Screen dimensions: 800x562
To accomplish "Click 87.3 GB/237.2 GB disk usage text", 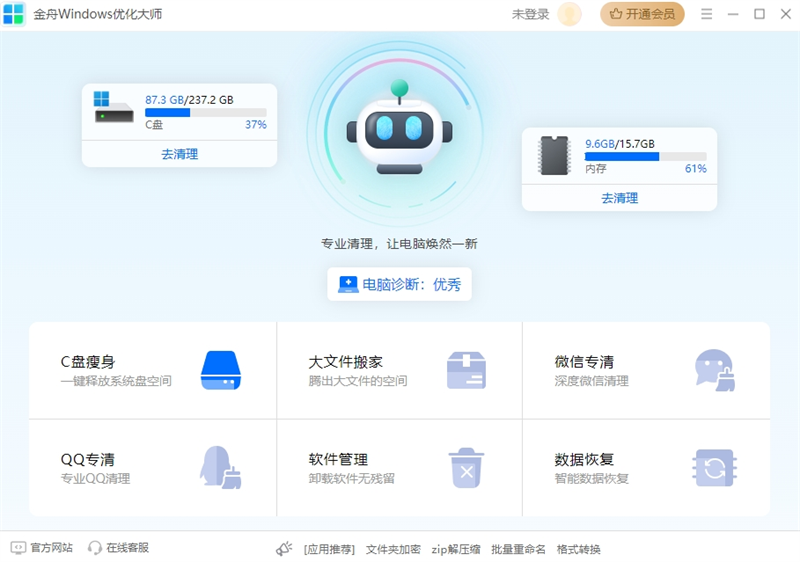I will [189, 100].
